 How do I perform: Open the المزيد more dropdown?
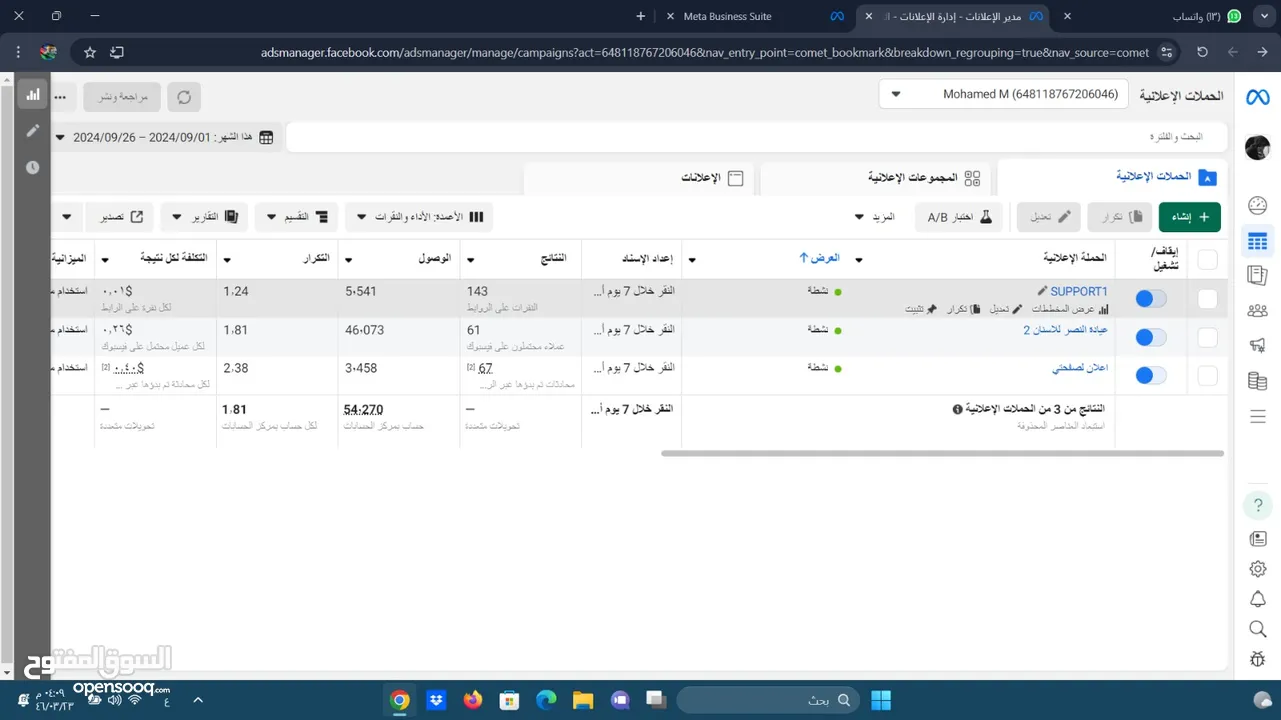[876, 216]
